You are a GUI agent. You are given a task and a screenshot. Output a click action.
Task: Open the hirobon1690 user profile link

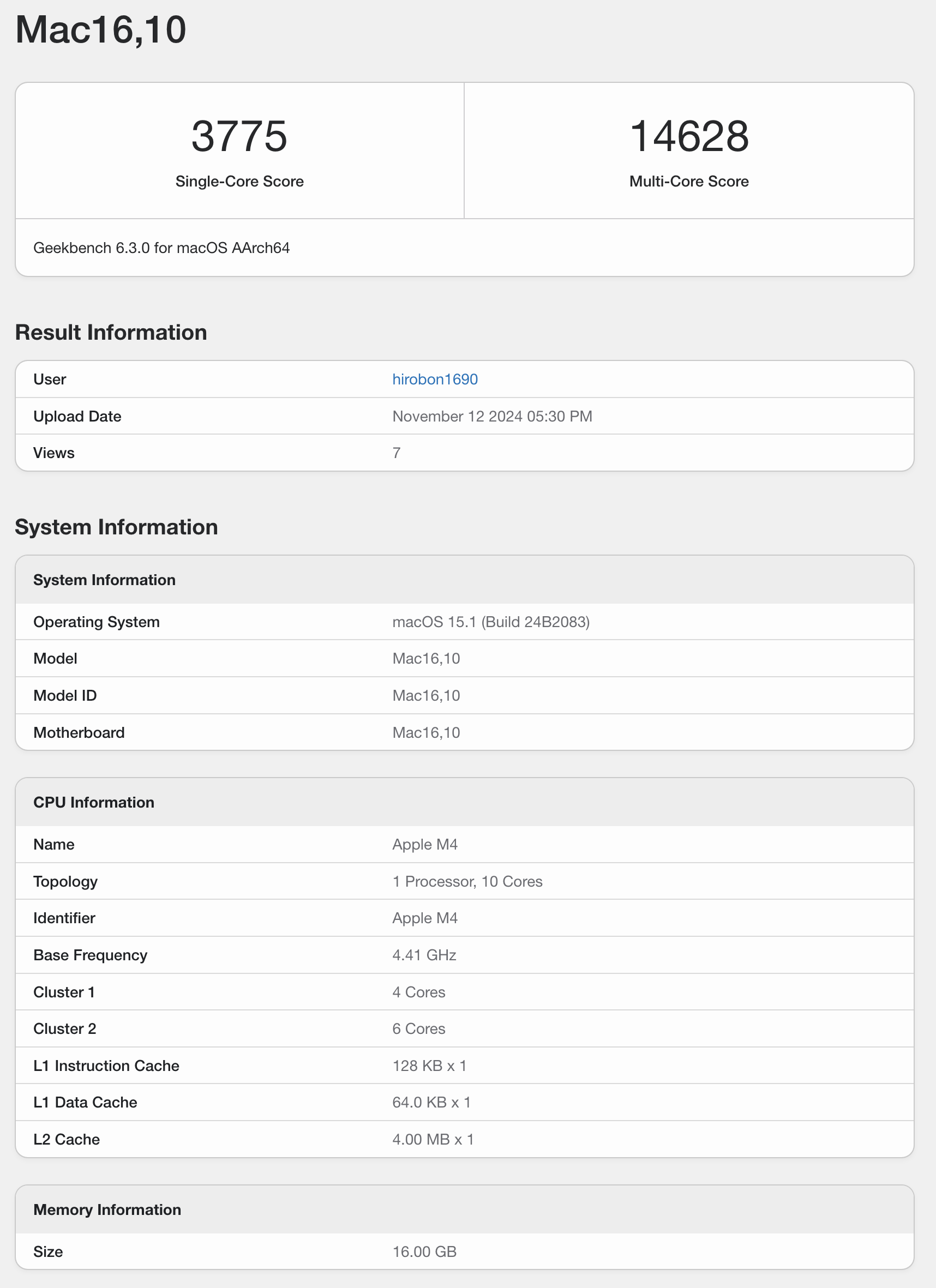435,379
